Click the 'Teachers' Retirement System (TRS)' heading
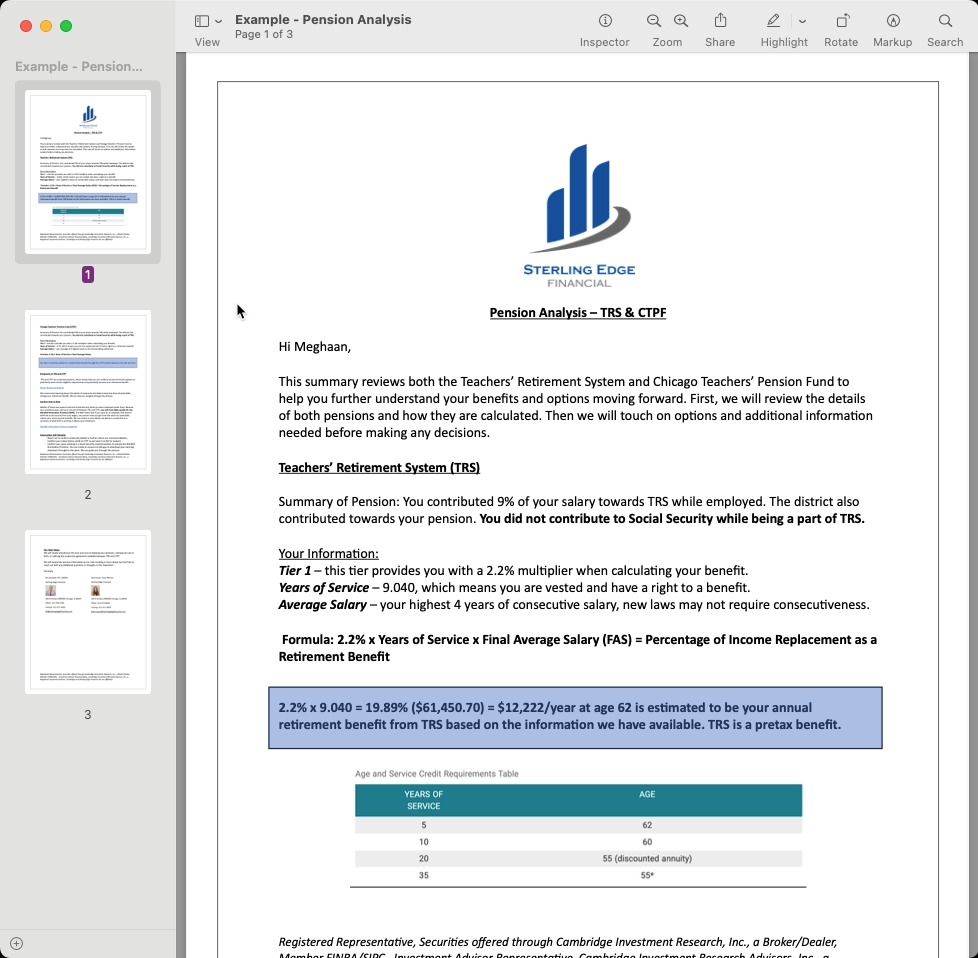978x958 pixels. tap(379, 468)
